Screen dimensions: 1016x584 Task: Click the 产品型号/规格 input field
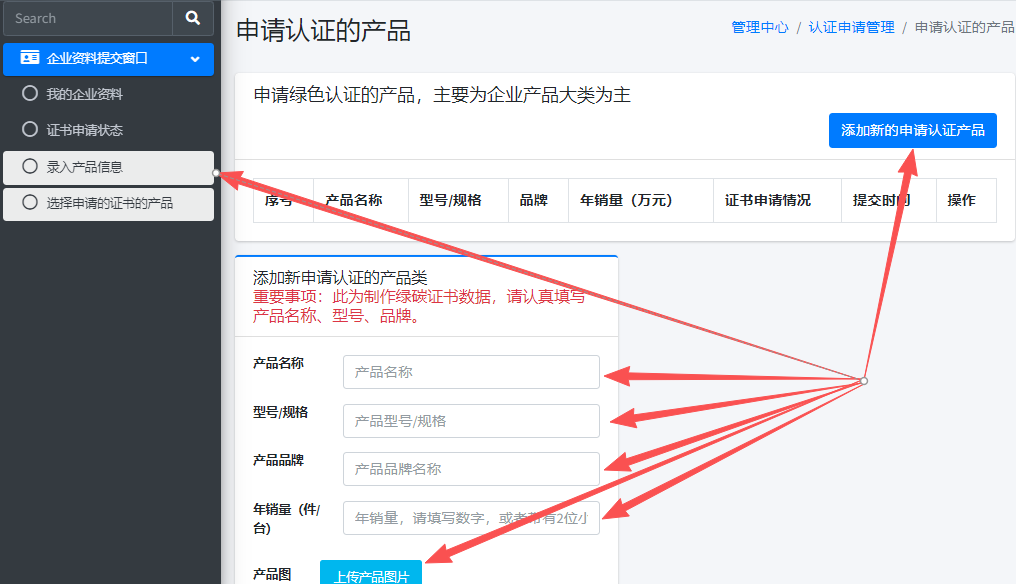click(471, 421)
